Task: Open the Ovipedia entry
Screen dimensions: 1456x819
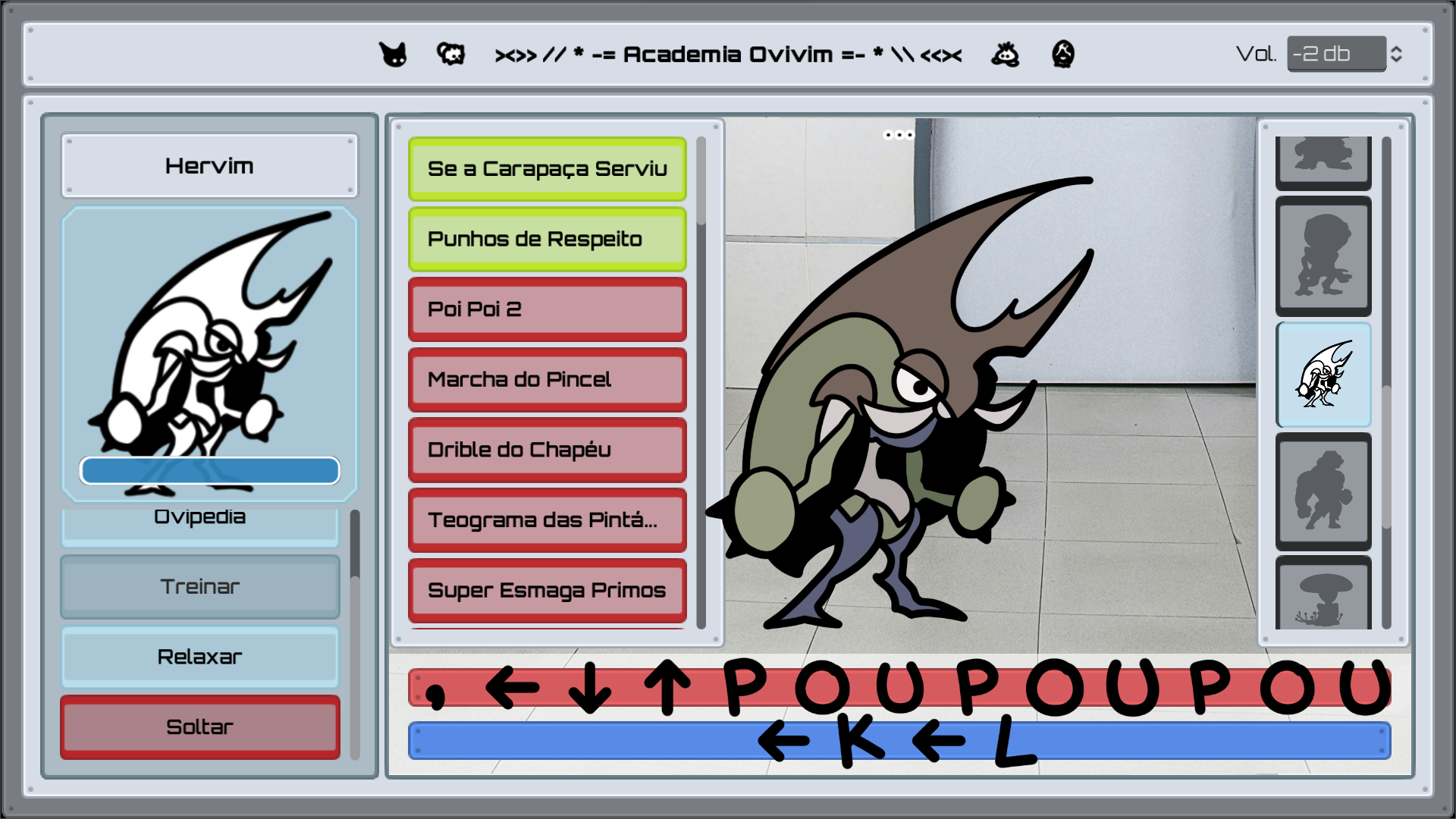Action: point(200,522)
